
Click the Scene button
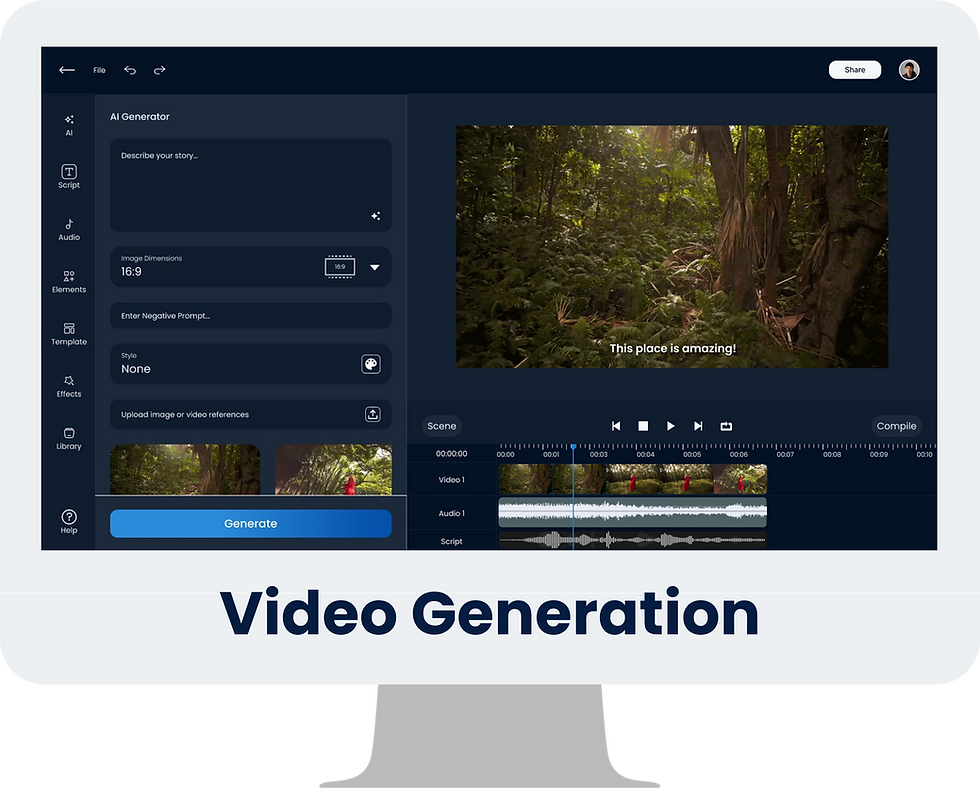point(442,426)
